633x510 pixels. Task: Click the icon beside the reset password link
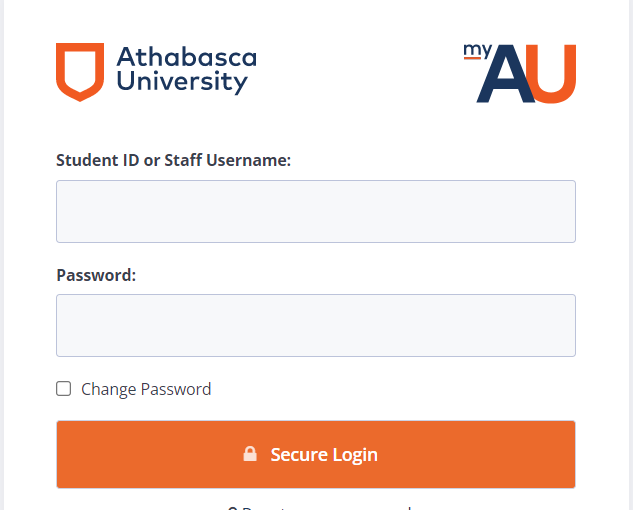click(x=232, y=507)
